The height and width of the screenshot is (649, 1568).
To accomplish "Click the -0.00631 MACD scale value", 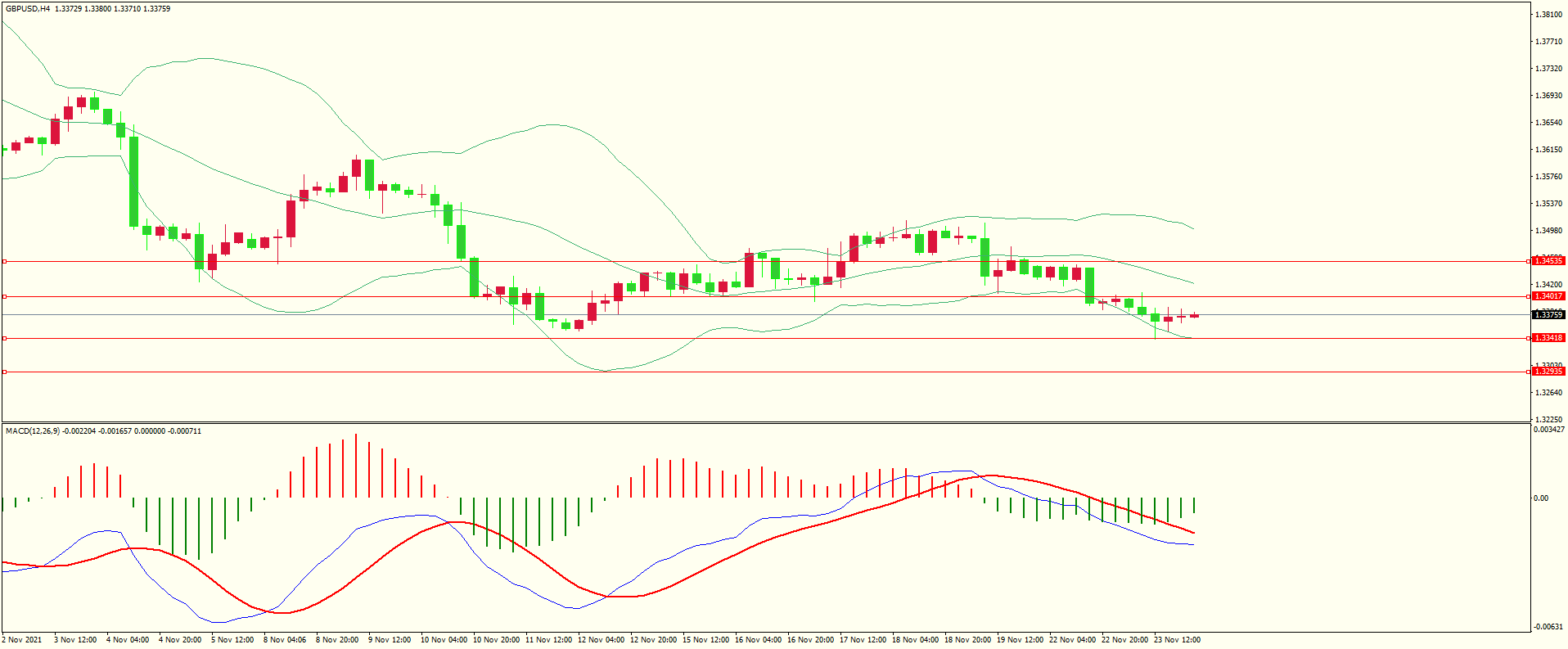I will 1548,627.
